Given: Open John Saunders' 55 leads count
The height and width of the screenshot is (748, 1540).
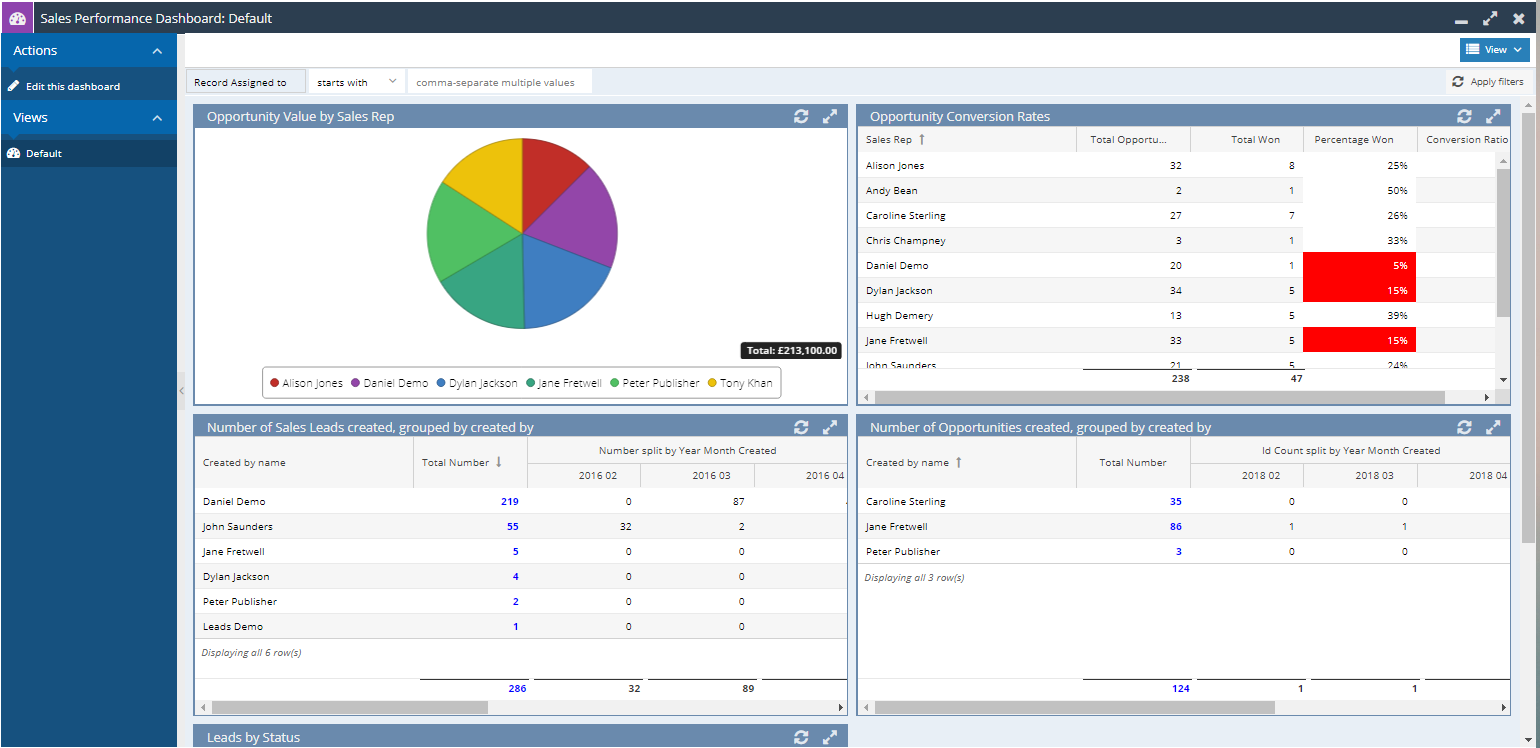Looking at the screenshot, I should (513, 527).
